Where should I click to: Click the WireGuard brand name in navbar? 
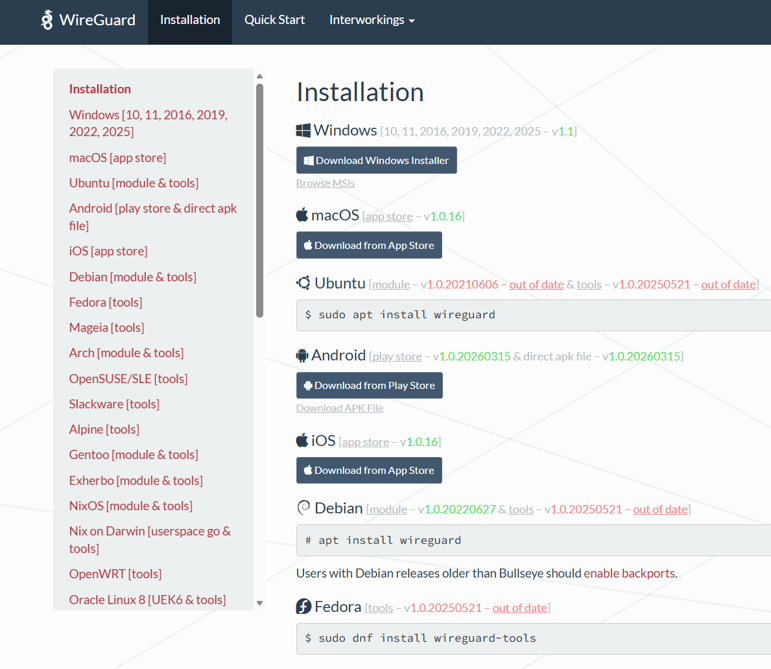pos(97,20)
